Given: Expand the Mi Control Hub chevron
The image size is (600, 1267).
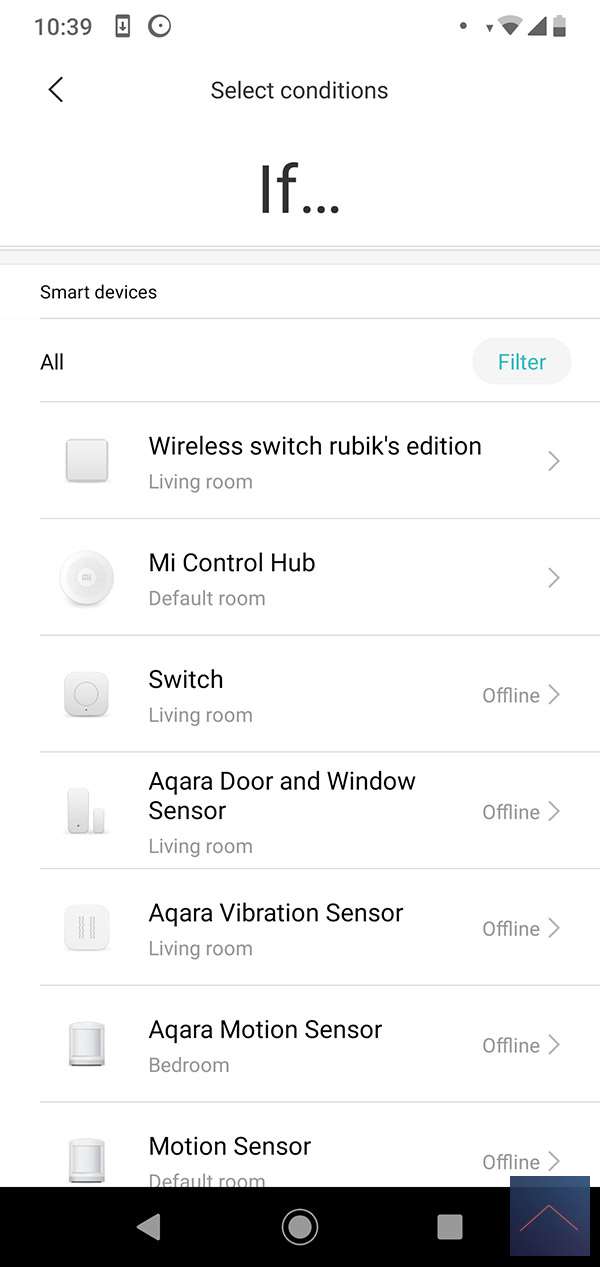Looking at the screenshot, I should coord(553,578).
